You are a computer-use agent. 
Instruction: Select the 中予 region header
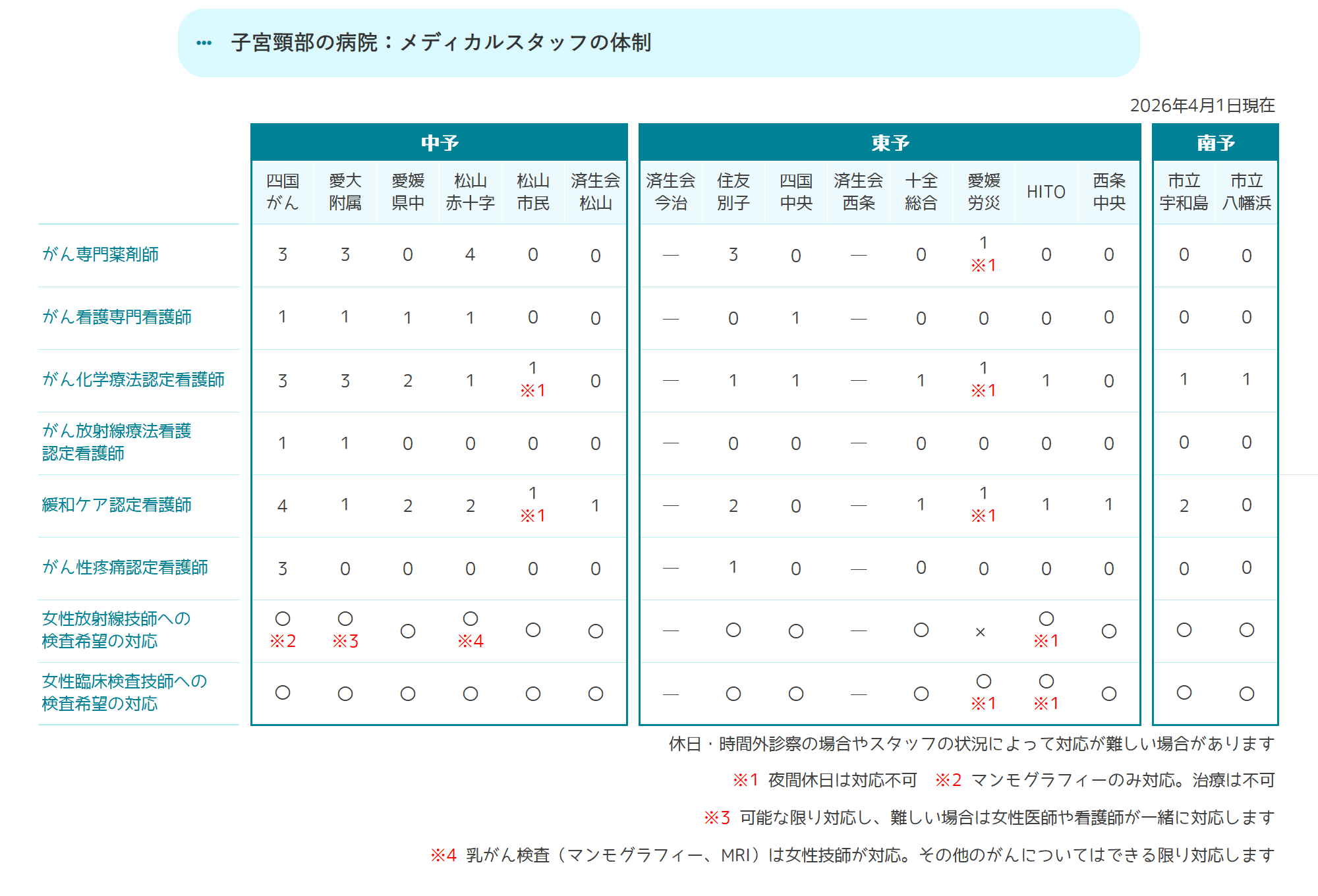(x=440, y=143)
